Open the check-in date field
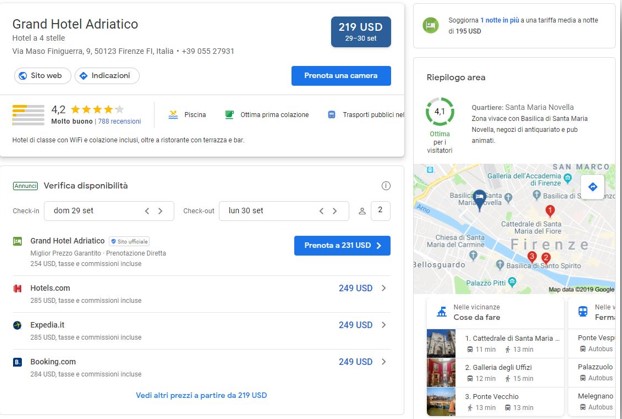The width and height of the screenshot is (622, 419). [x=109, y=211]
